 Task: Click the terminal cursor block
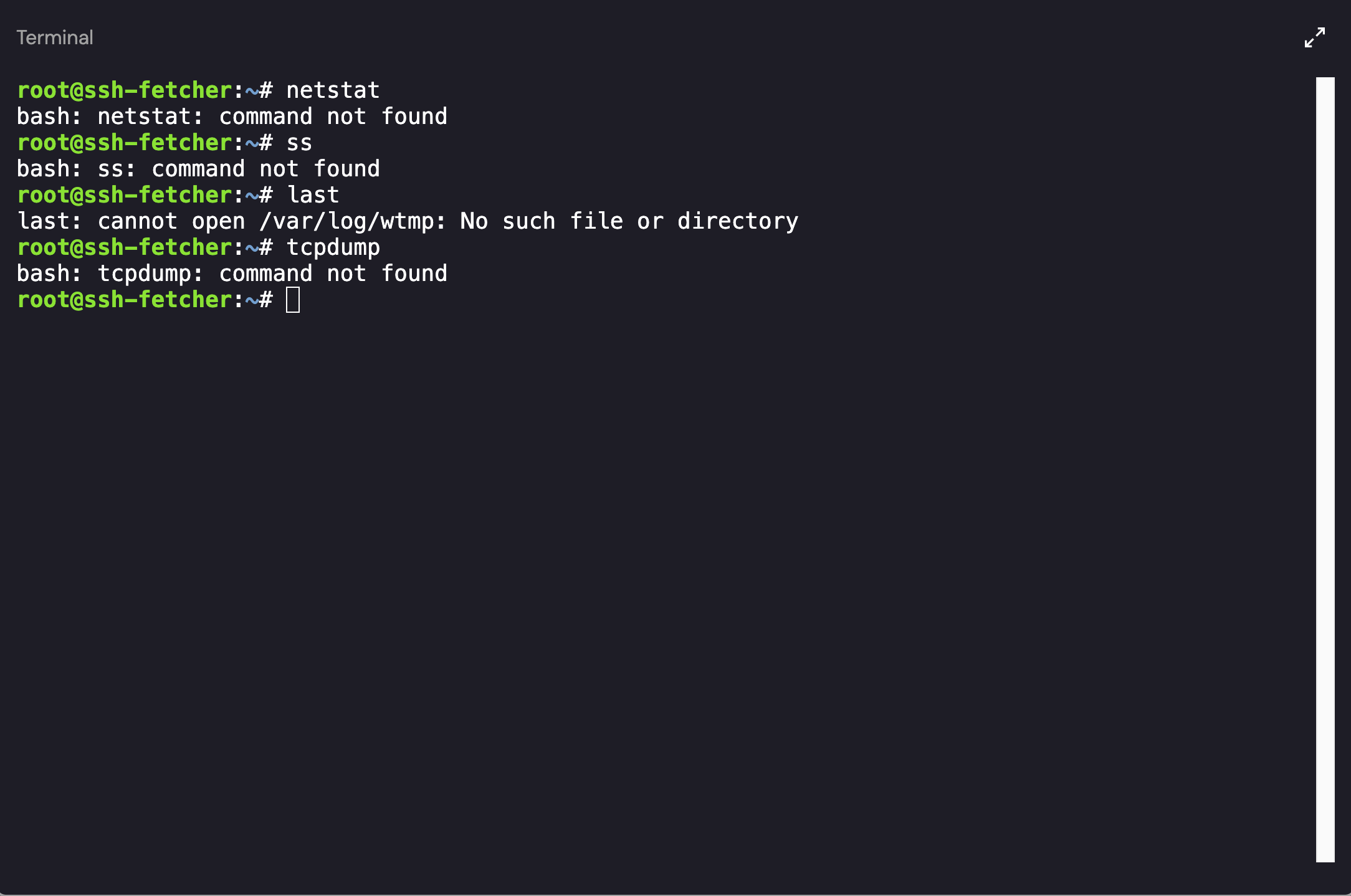click(x=293, y=300)
